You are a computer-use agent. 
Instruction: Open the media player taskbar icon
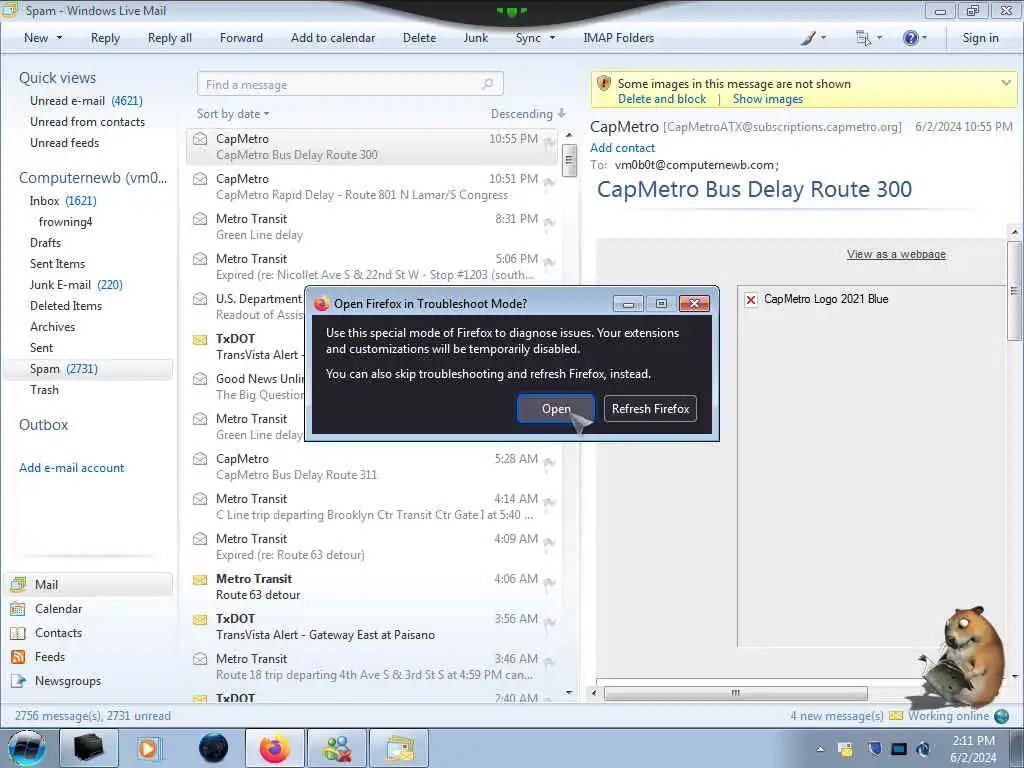click(x=148, y=748)
